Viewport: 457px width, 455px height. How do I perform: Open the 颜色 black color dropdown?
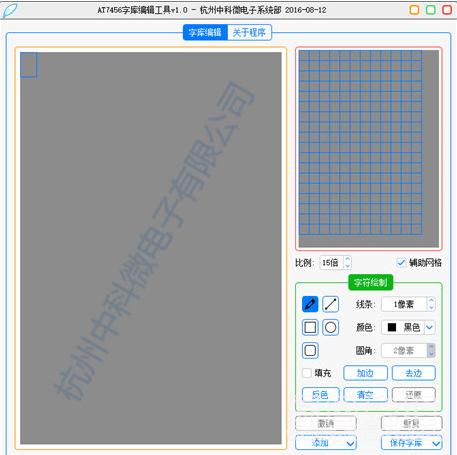pyautogui.click(x=429, y=327)
